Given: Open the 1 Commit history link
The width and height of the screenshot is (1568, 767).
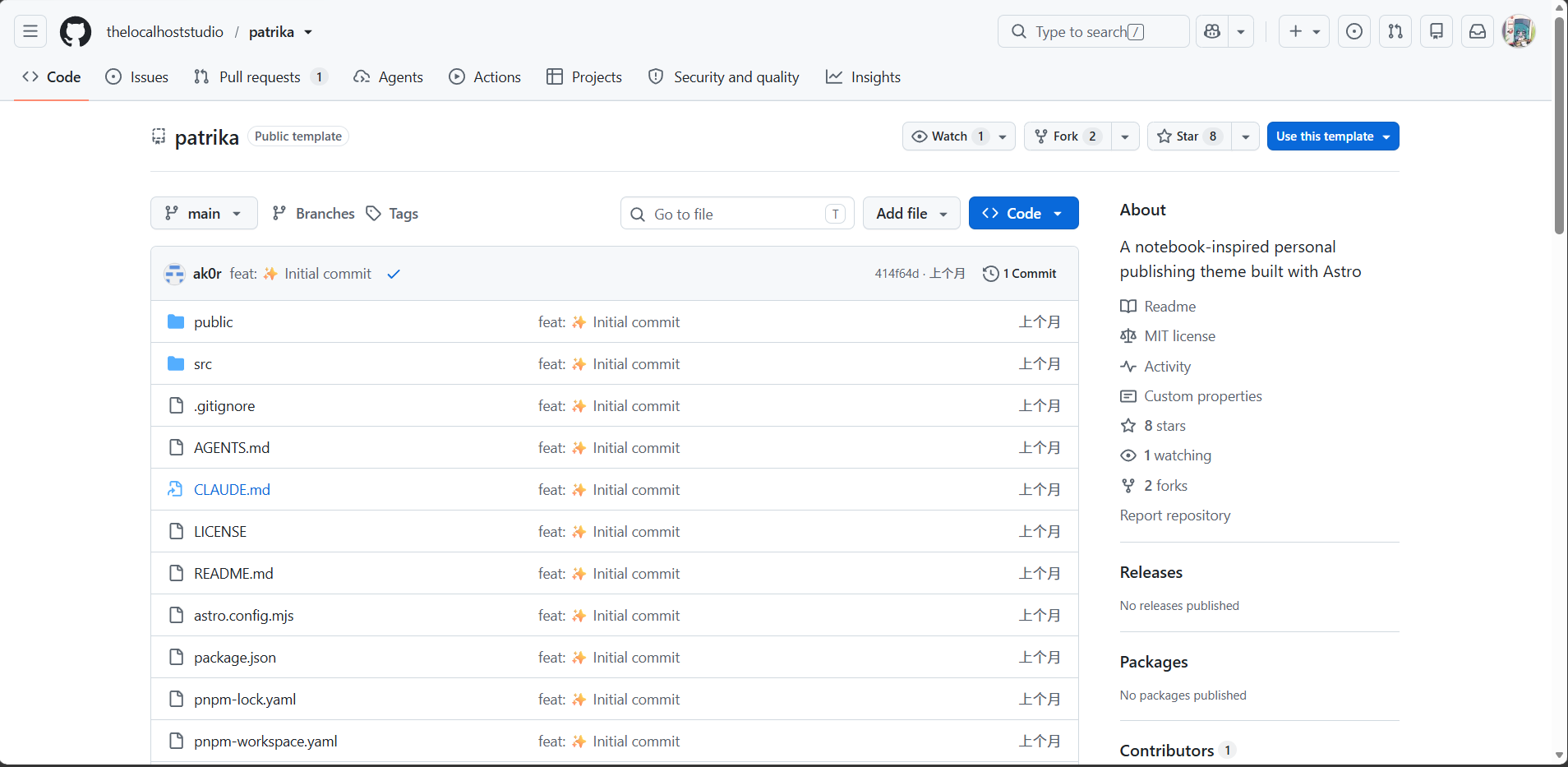Looking at the screenshot, I should point(1020,274).
